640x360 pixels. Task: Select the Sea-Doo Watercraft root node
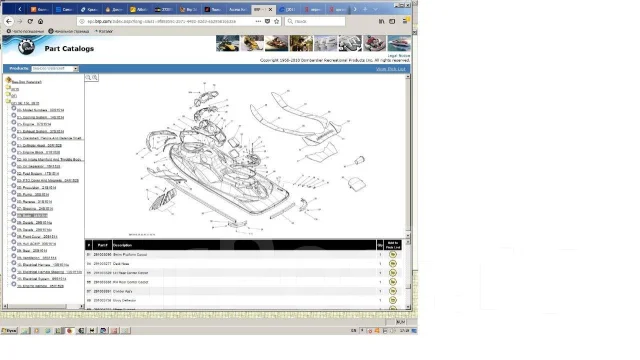pyautogui.click(x=27, y=82)
